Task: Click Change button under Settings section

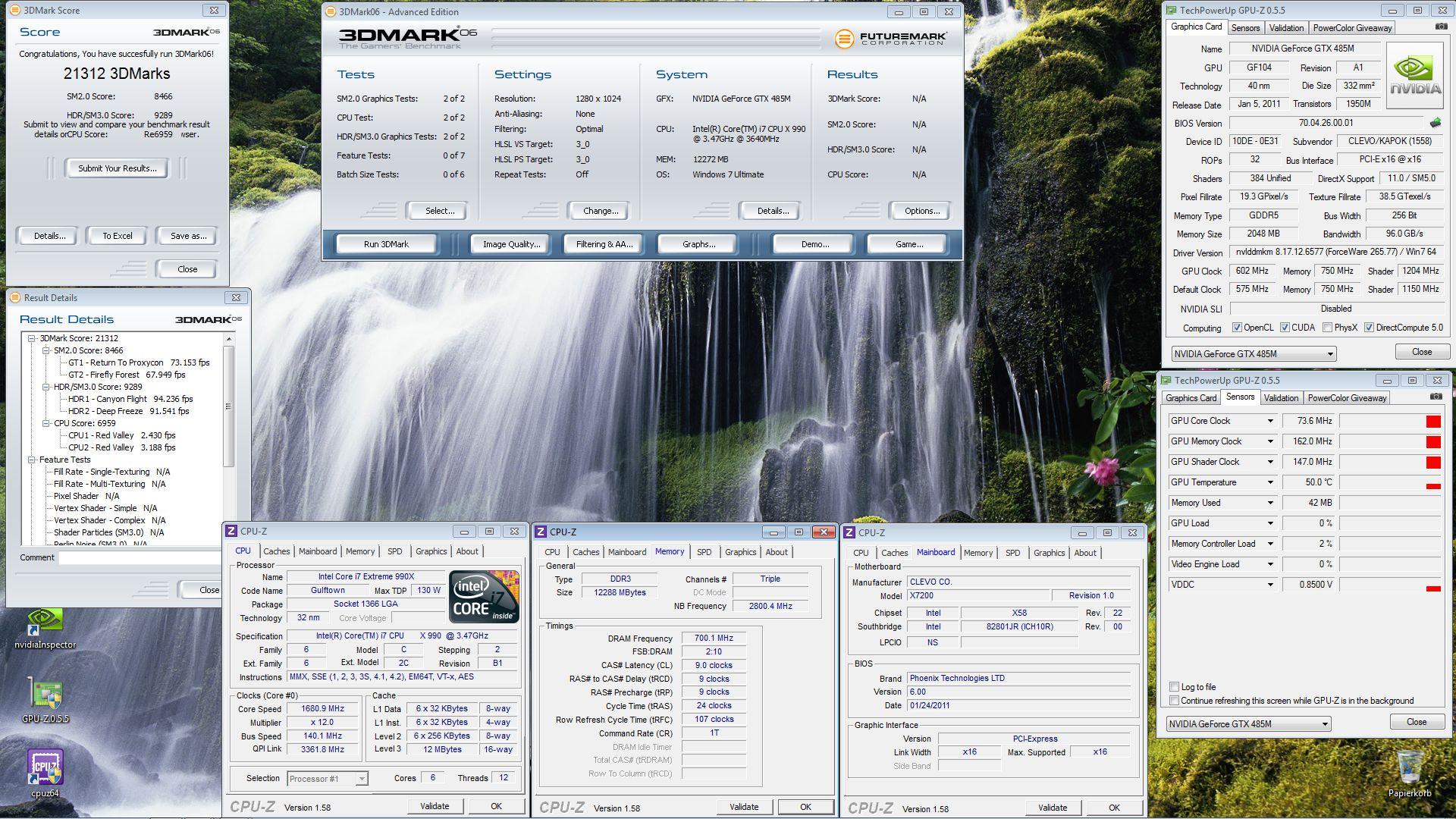Action: coord(601,211)
